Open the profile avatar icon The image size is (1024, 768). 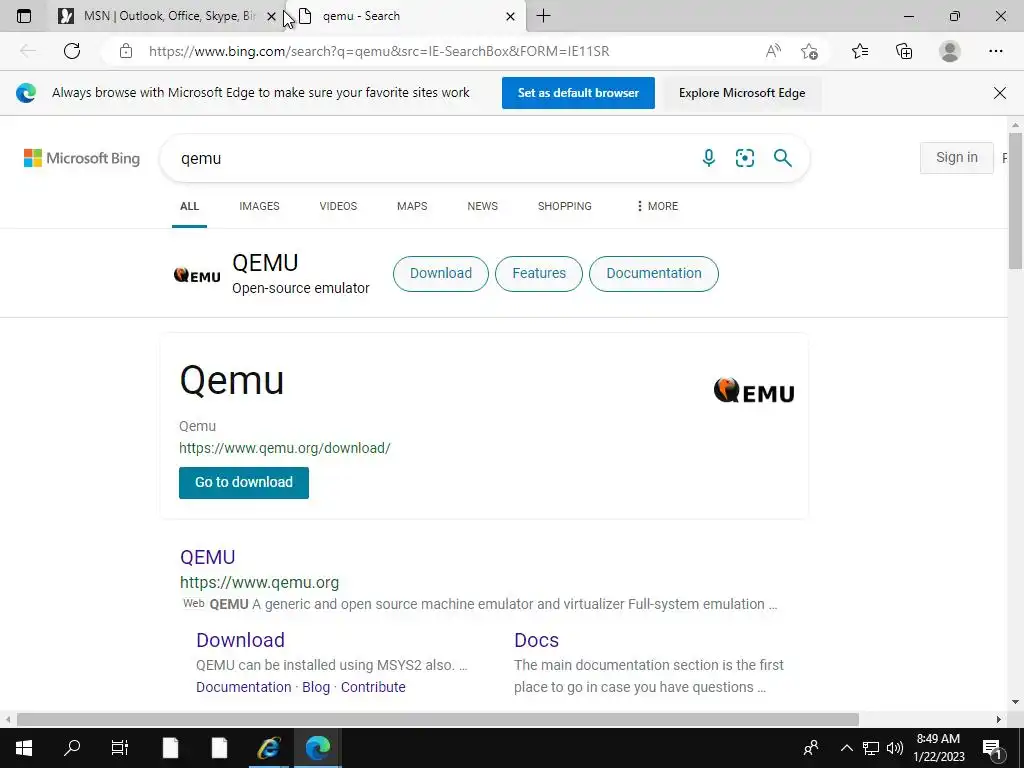pyautogui.click(x=950, y=51)
